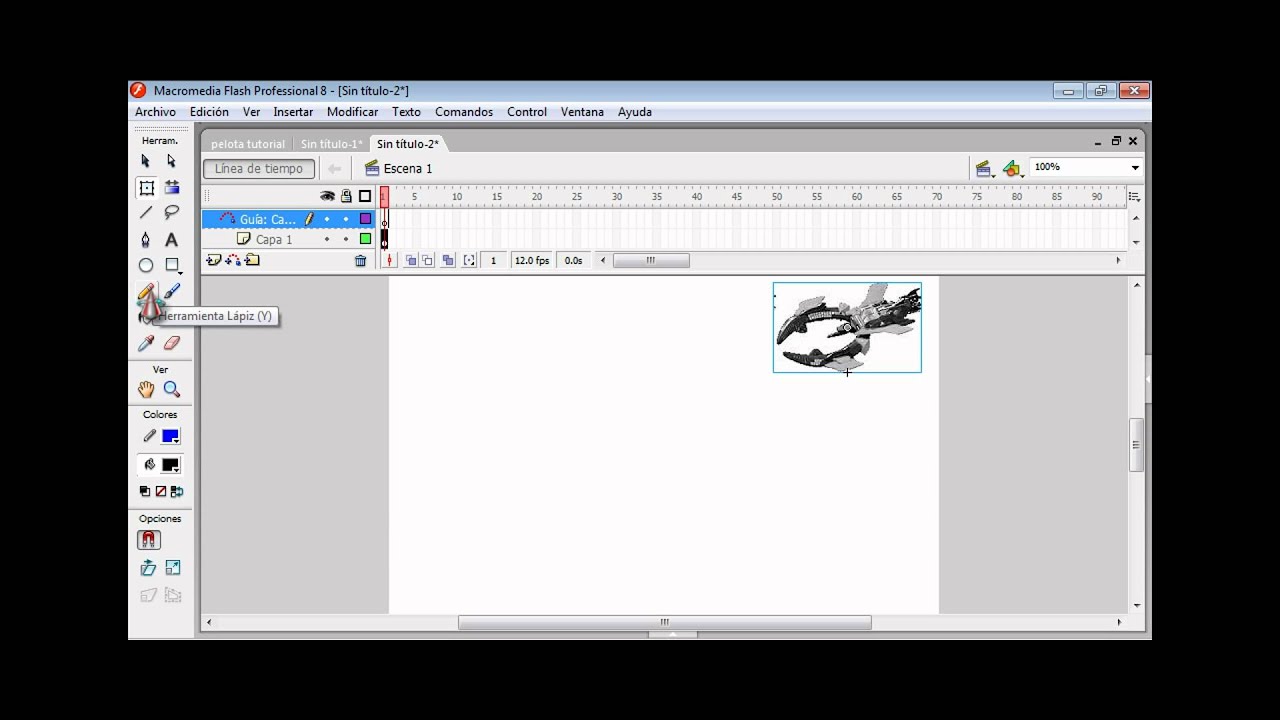Select the Text tool
Viewport: 1280px width, 720px height.
coord(171,239)
